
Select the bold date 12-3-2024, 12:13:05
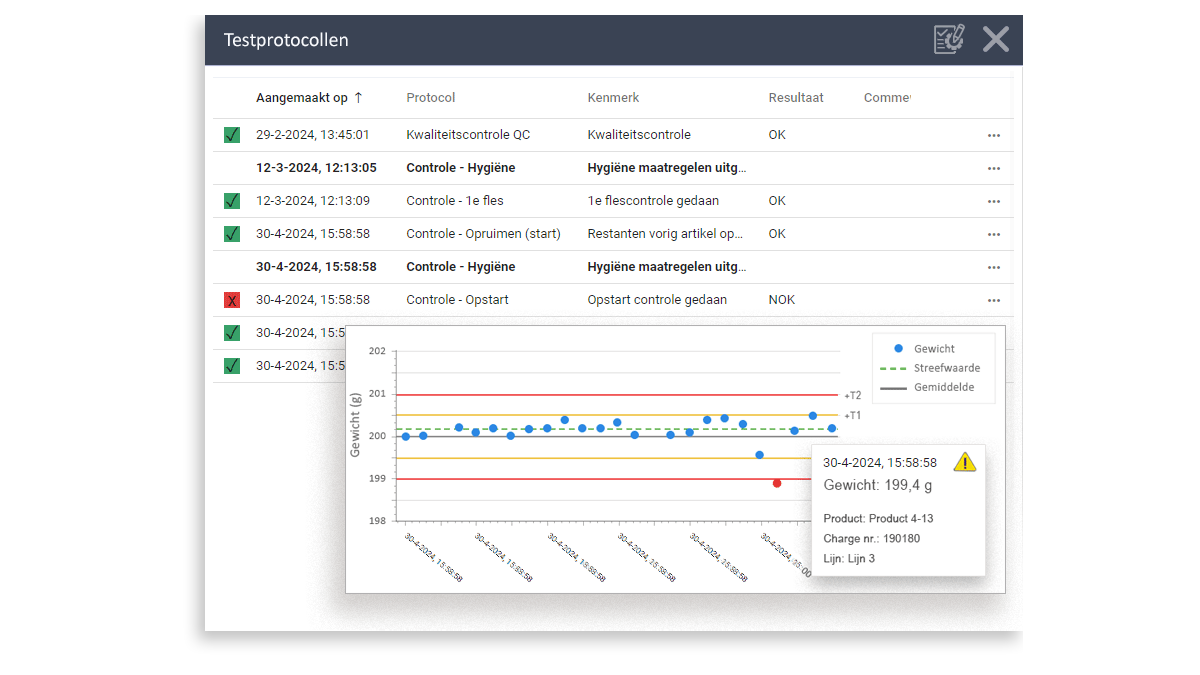click(x=316, y=168)
